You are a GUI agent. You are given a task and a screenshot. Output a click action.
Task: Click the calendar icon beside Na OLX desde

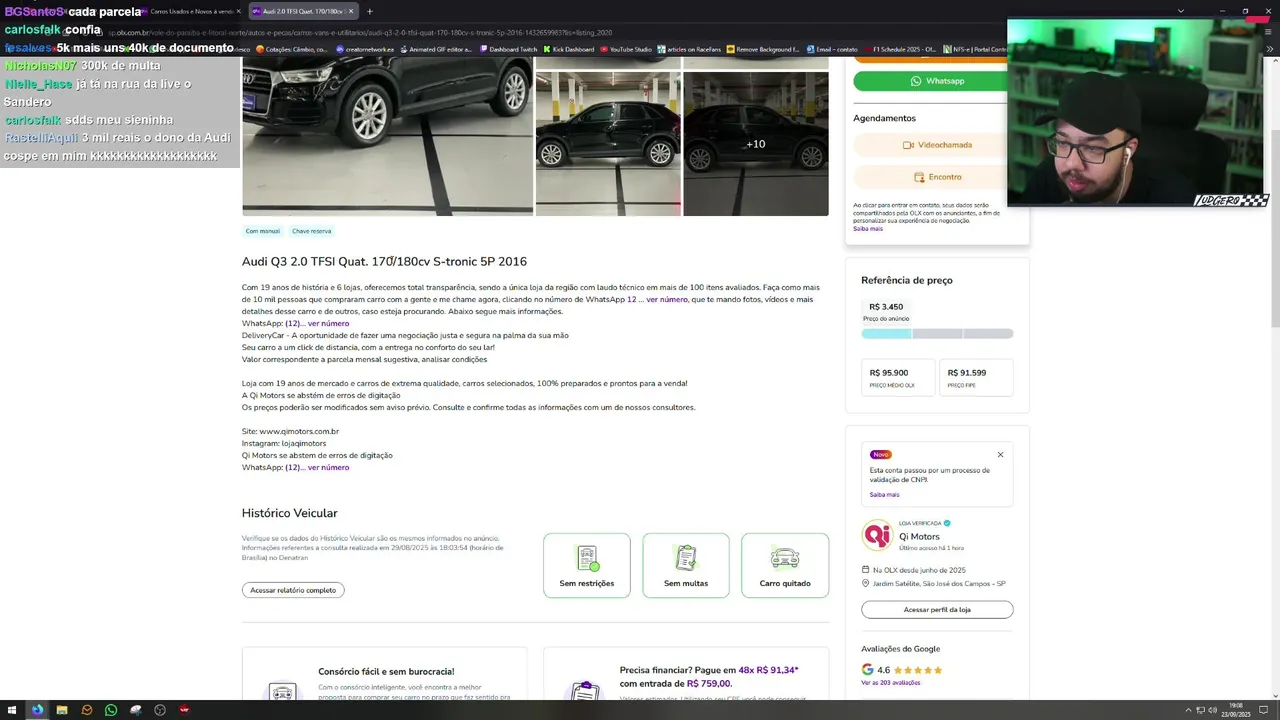pos(865,570)
